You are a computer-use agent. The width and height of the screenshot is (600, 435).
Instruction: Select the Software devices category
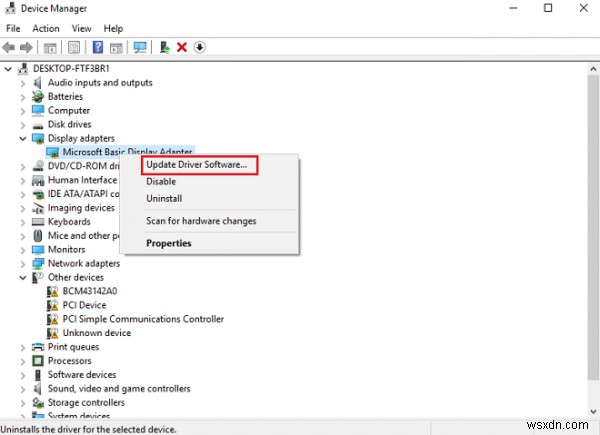click(x=82, y=375)
